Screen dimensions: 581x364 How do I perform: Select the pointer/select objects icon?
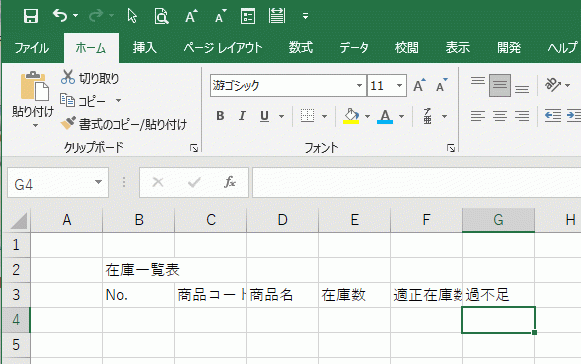coord(132,16)
